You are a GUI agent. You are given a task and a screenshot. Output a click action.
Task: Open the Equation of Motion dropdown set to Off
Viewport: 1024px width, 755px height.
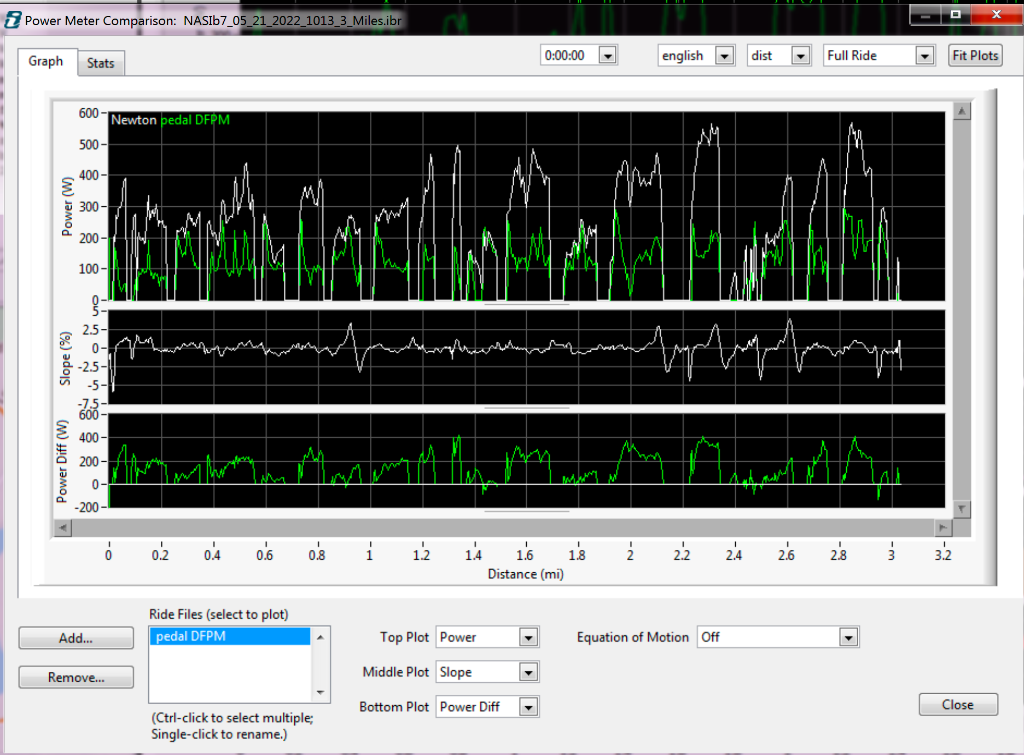[848, 636]
